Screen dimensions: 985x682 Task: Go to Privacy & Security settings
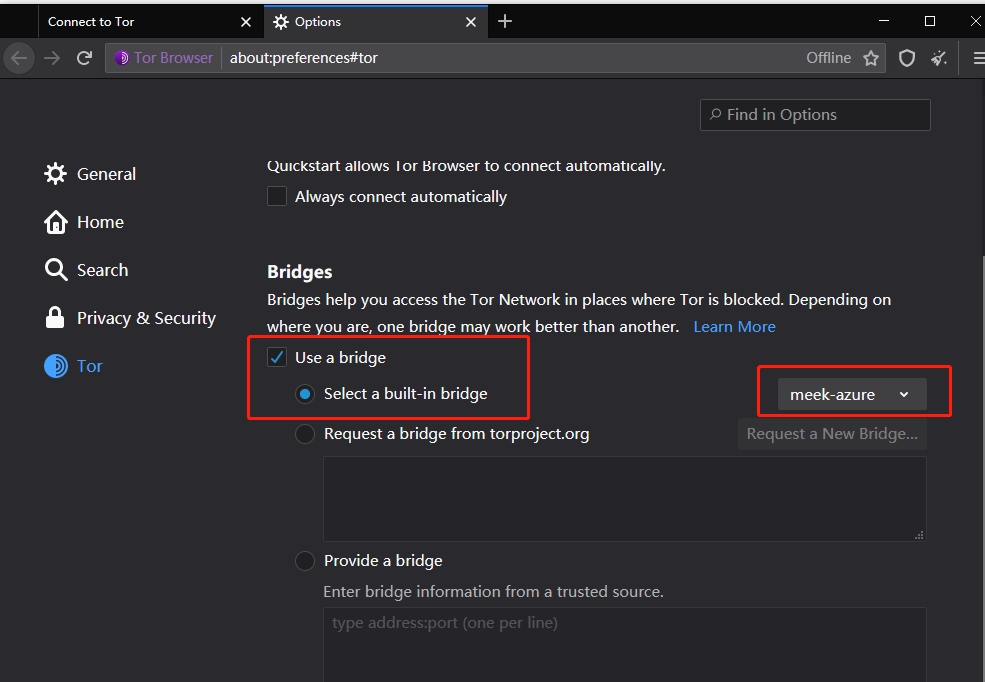click(x=146, y=318)
